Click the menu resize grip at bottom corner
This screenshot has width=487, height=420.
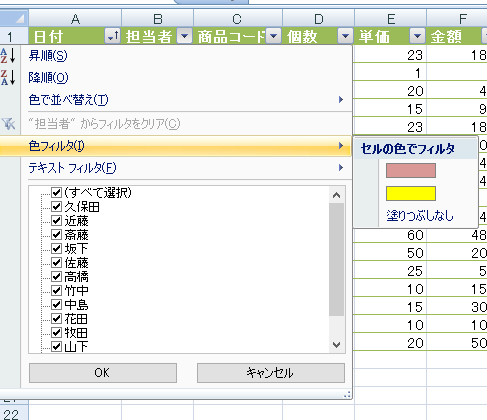(347, 394)
